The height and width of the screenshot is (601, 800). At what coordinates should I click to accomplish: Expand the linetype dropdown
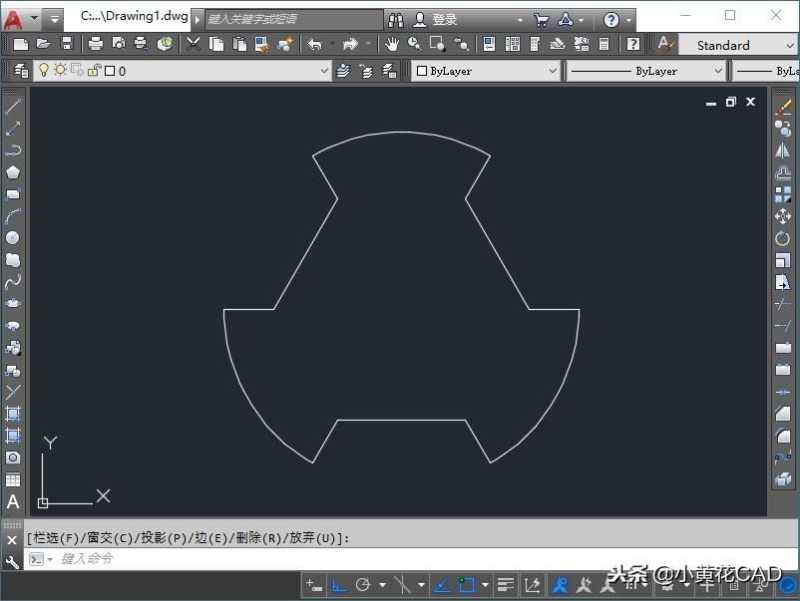pyautogui.click(x=718, y=70)
